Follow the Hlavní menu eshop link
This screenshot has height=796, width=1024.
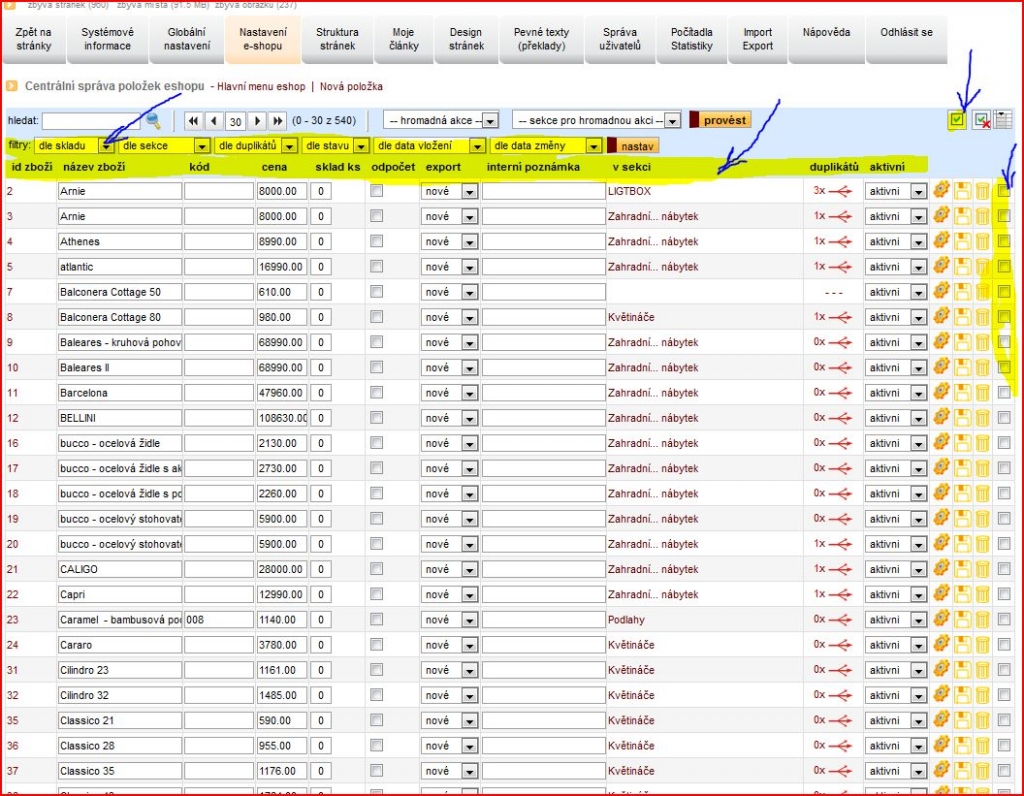click(261, 86)
